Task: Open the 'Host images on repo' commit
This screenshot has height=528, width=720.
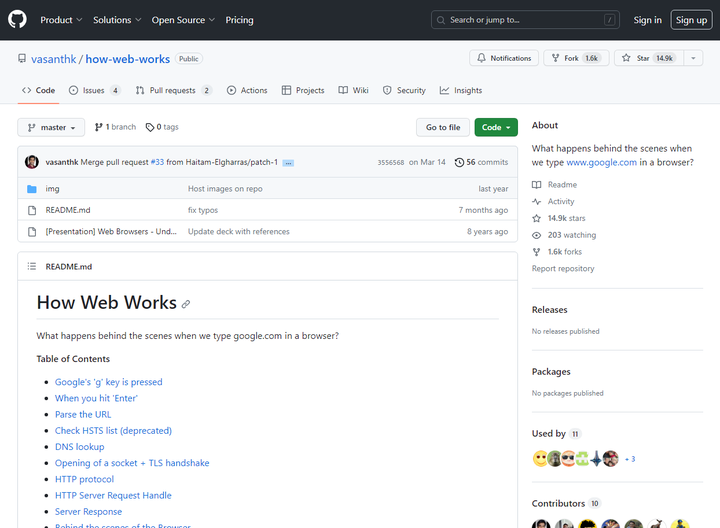Action: click(x=225, y=189)
